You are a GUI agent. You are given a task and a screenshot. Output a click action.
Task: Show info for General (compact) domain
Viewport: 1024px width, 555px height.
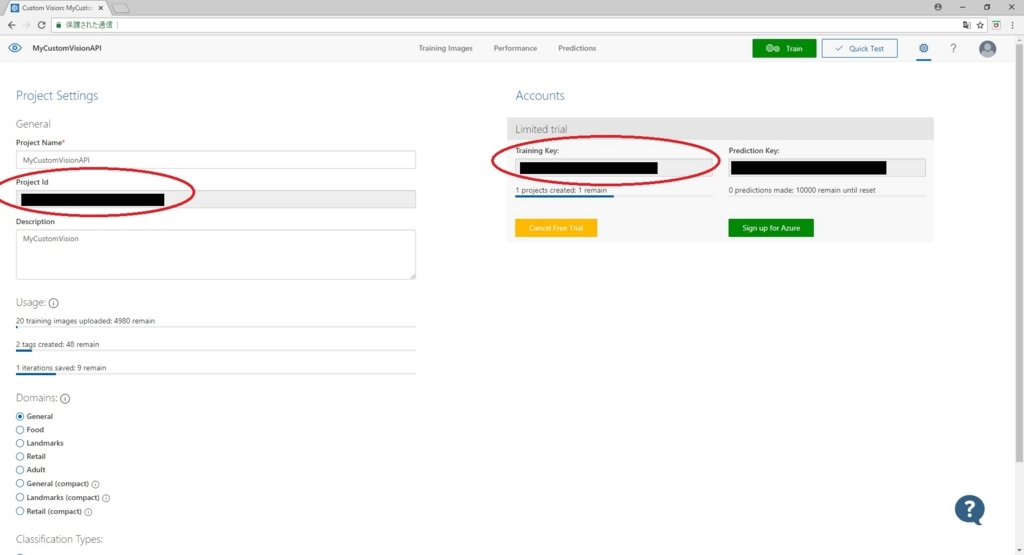[x=95, y=484]
